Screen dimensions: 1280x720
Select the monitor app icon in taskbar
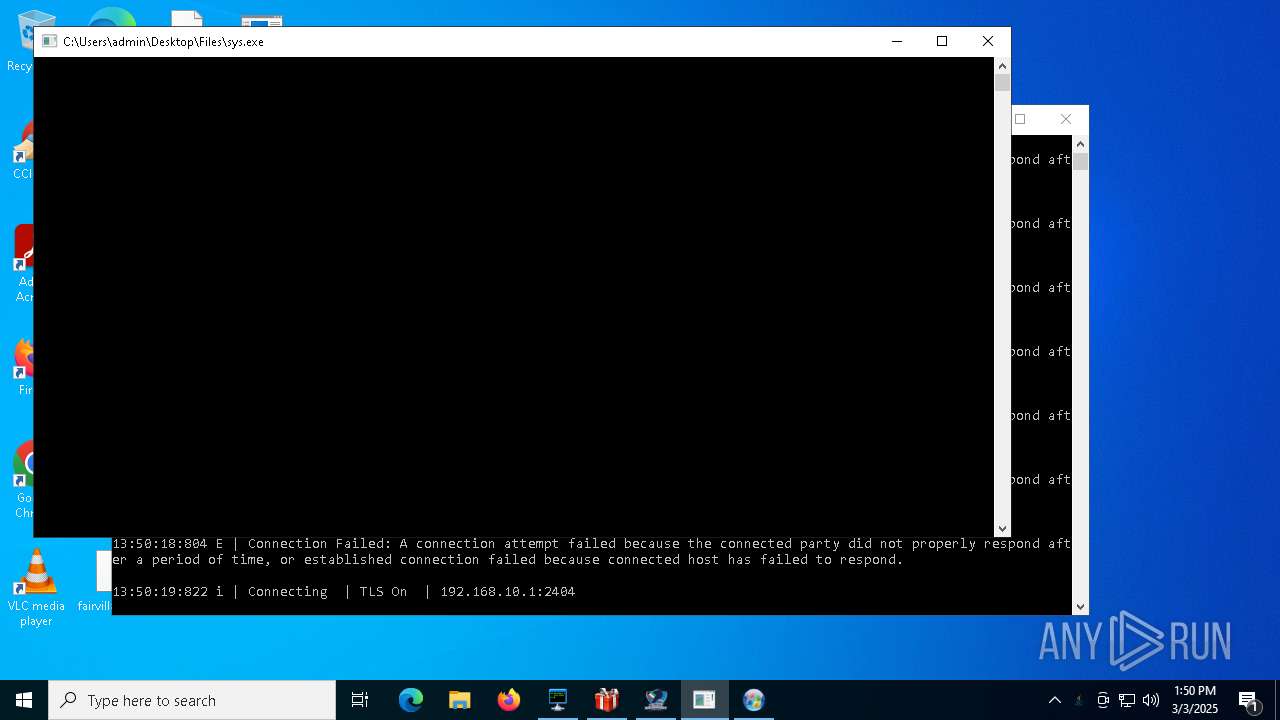558,700
